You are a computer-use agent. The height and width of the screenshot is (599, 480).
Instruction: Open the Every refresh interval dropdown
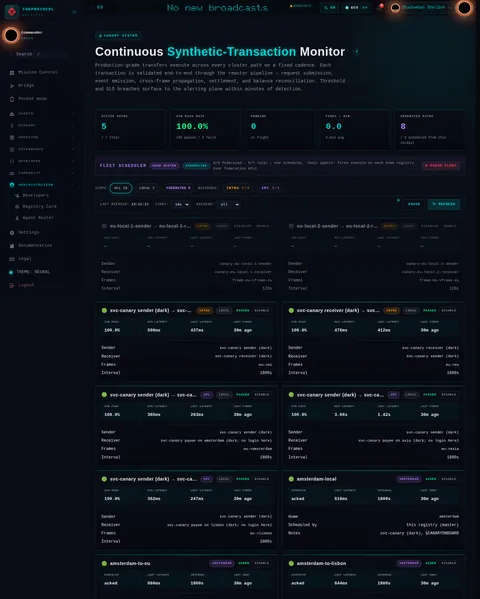(x=182, y=204)
